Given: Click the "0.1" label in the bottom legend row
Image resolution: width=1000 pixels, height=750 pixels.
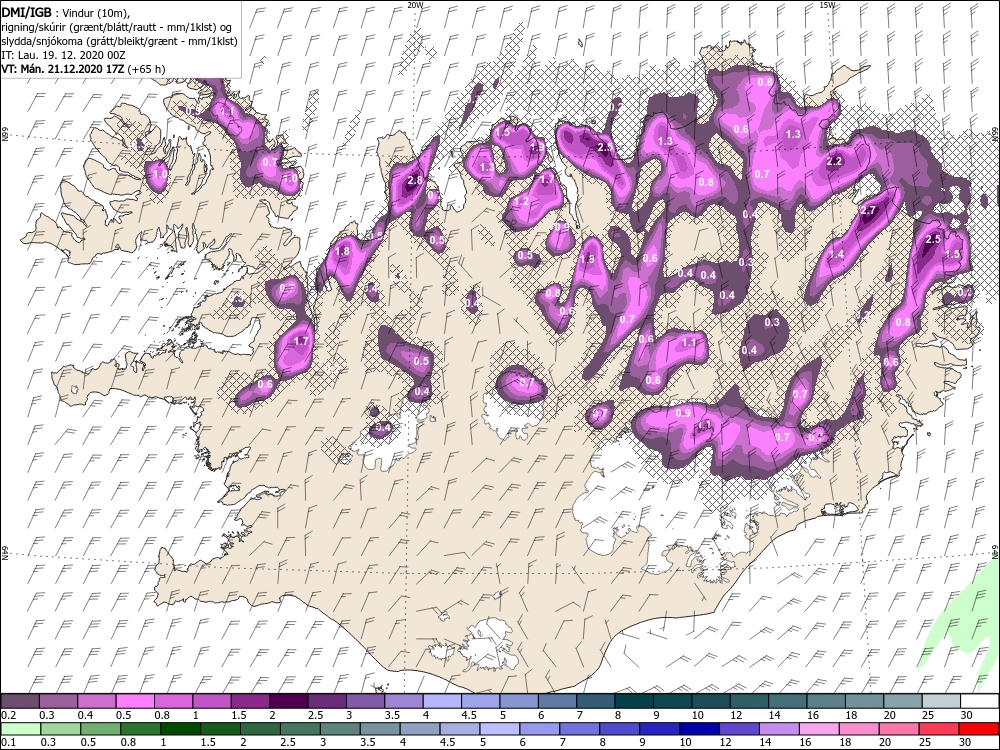Looking at the screenshot, I should 9,742.
